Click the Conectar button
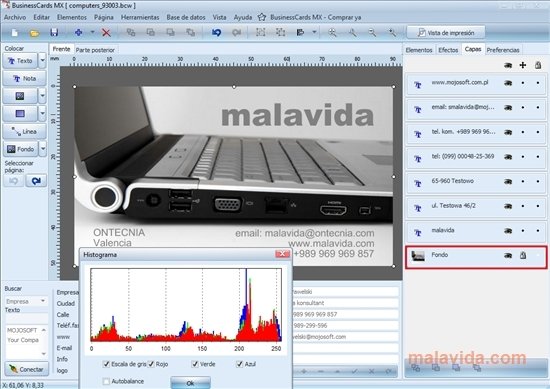Screen dimensions: 550x389 click(26, 369)
